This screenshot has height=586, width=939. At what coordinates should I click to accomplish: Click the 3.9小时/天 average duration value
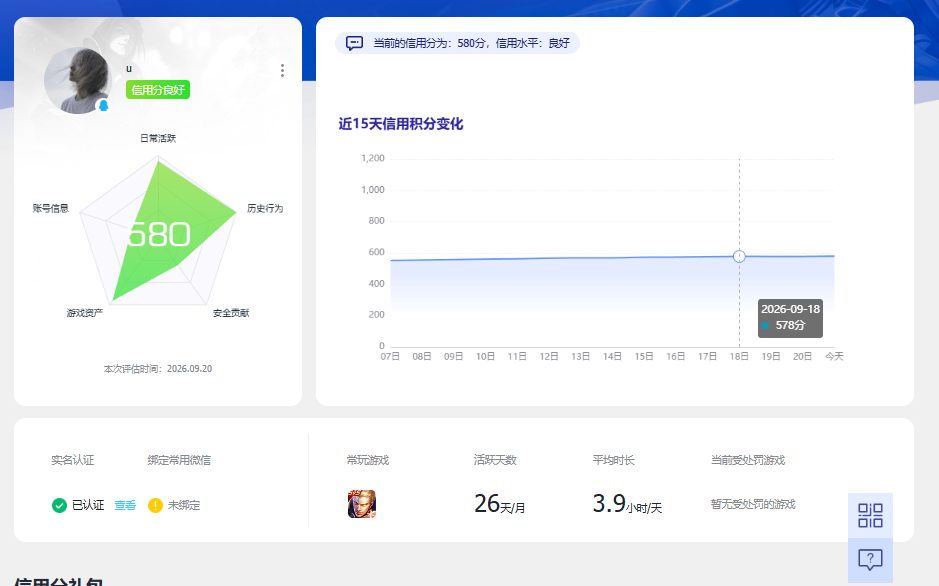click(627, 504)
